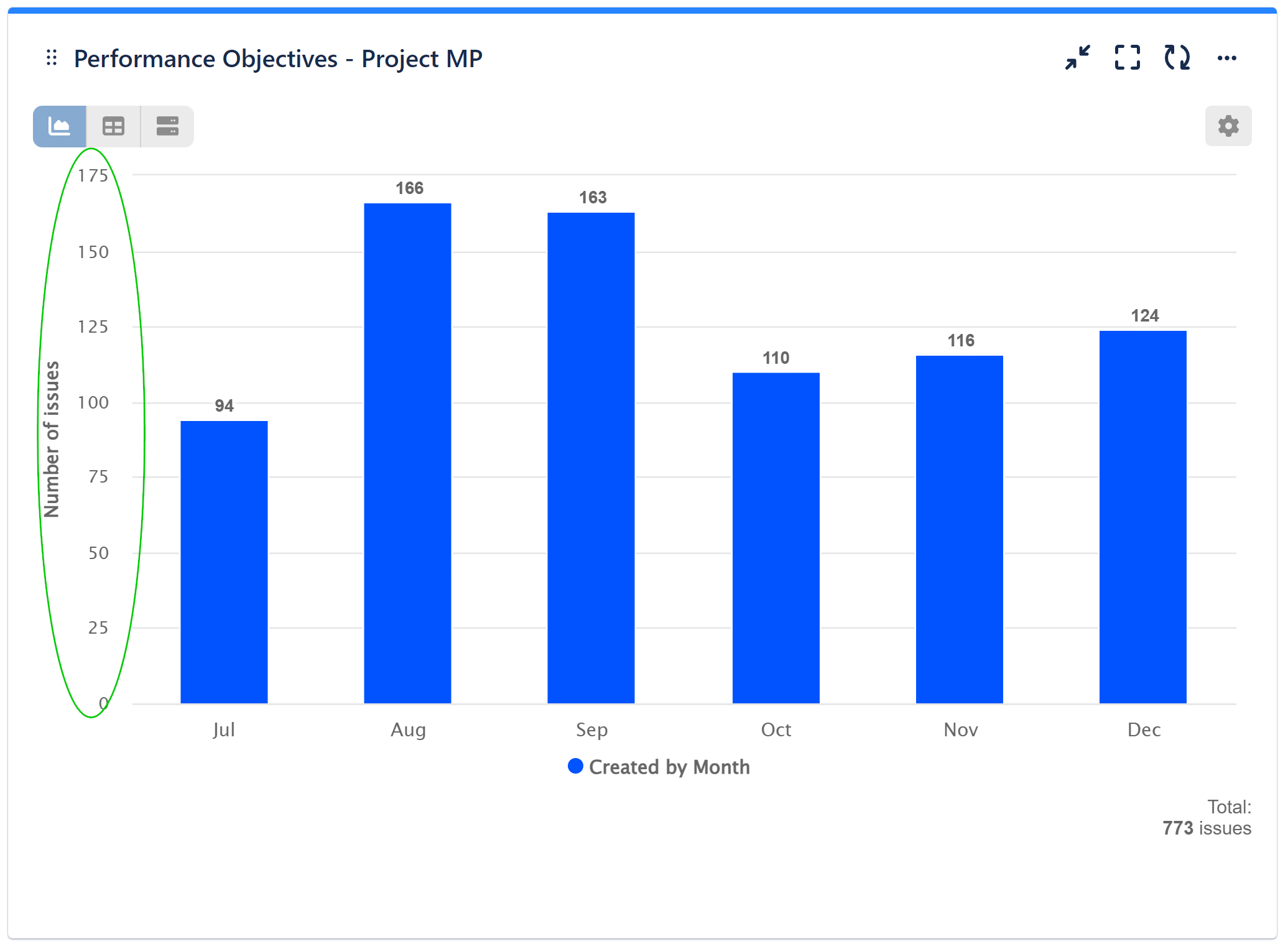Image resolution: width=1288 pixels, height=944 pixels.
Task: Select the list view icon
Action: click(x=167, y=126)
